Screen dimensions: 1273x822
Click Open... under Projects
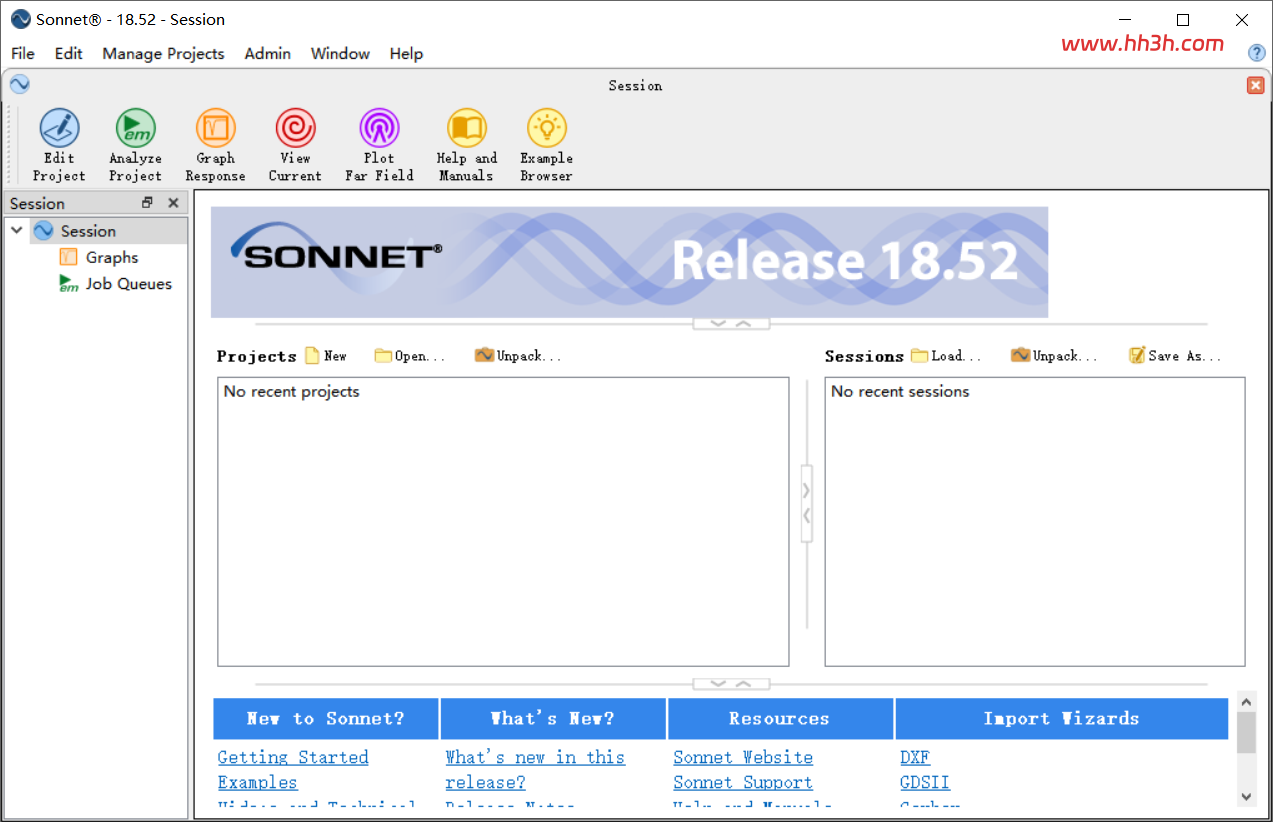[409, 356]
